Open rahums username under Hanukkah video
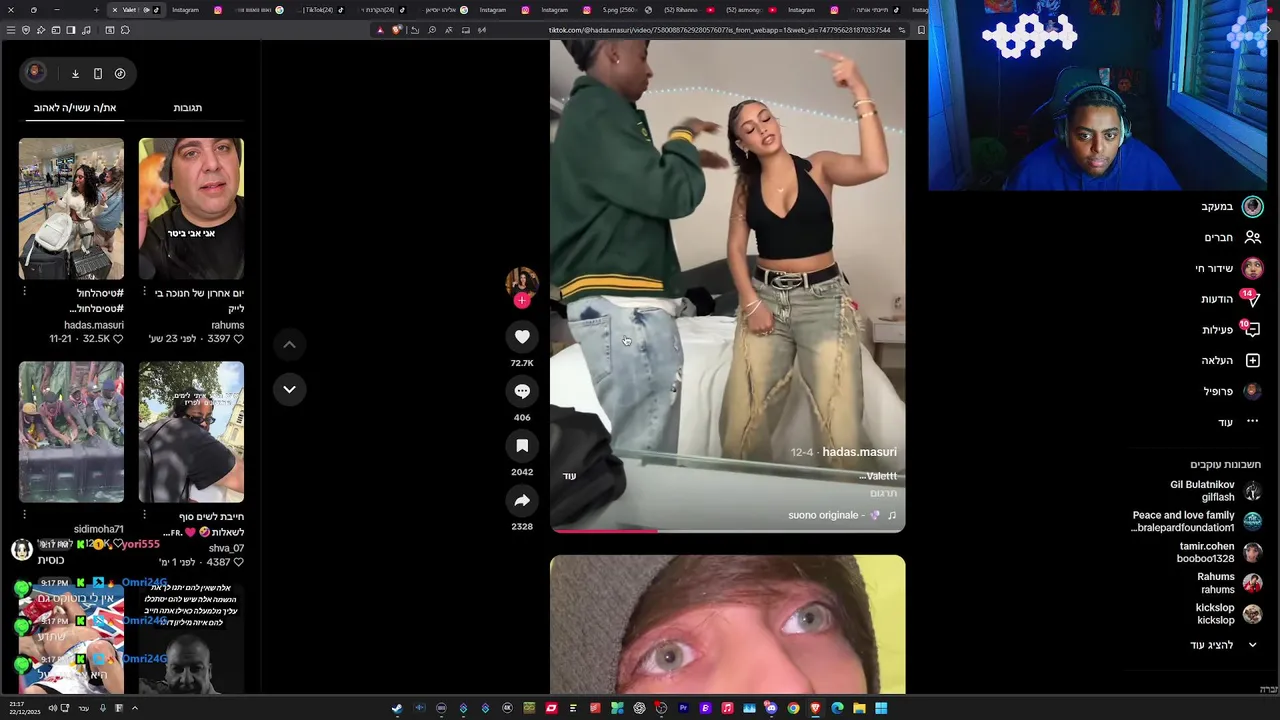This screenshot has width=1280, height=720. point(227,325)
